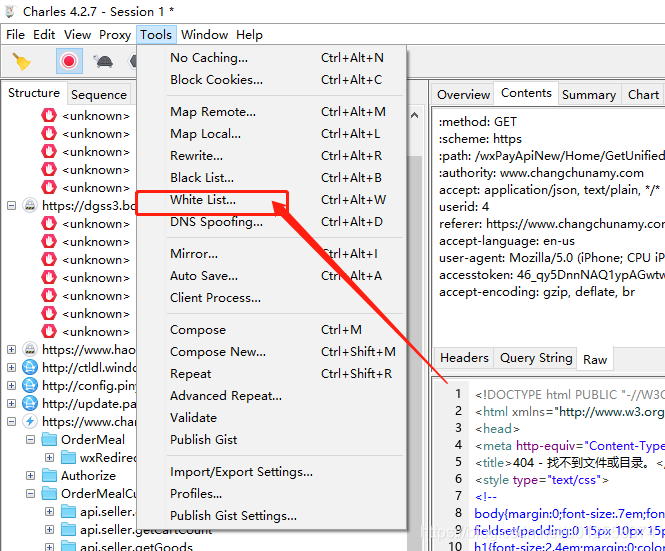Switch to the Headers tab
The height and width of the screenshot is (551, 665).
464,358
